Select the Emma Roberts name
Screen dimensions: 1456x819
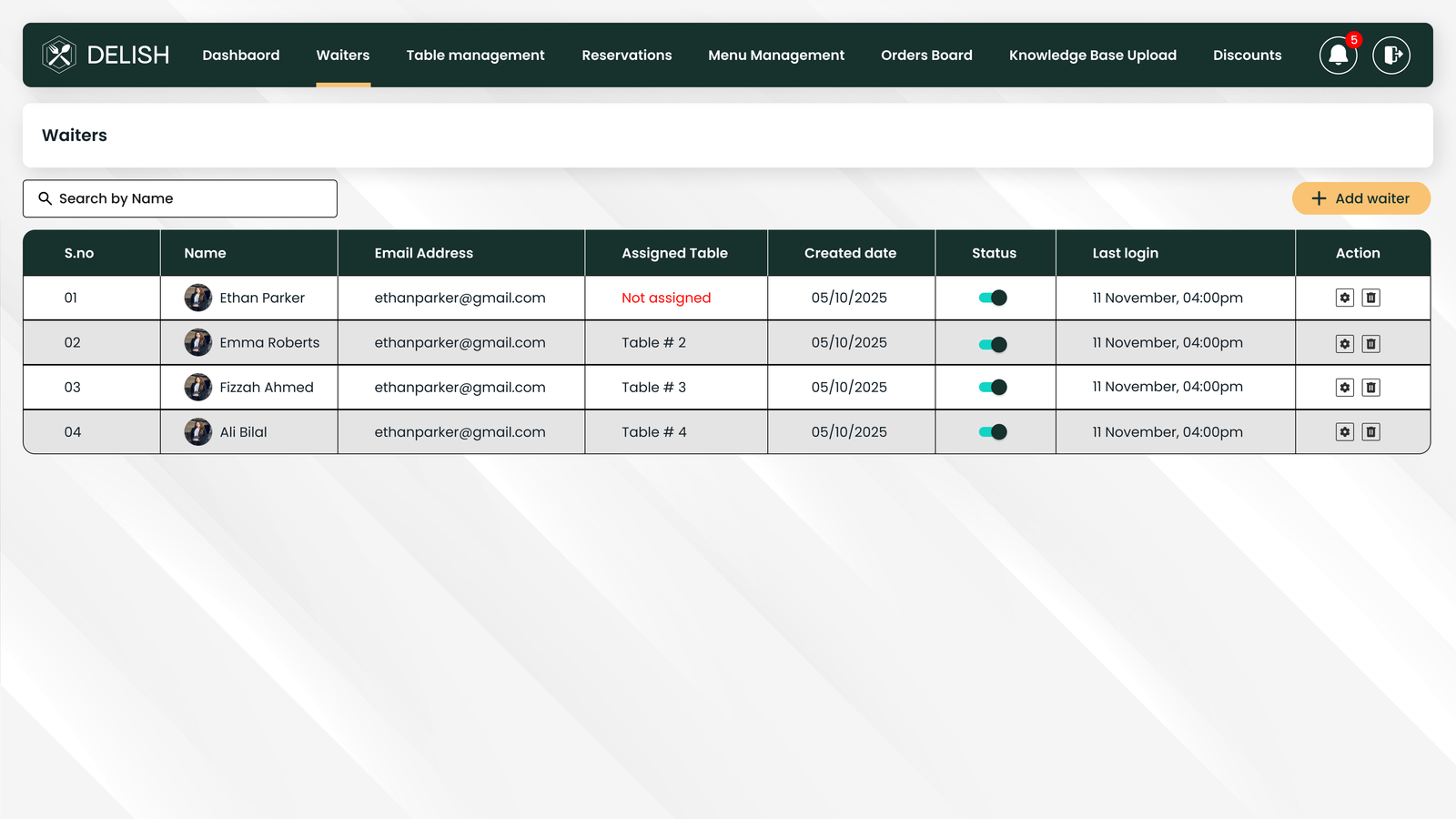click(x=269, y=342)
